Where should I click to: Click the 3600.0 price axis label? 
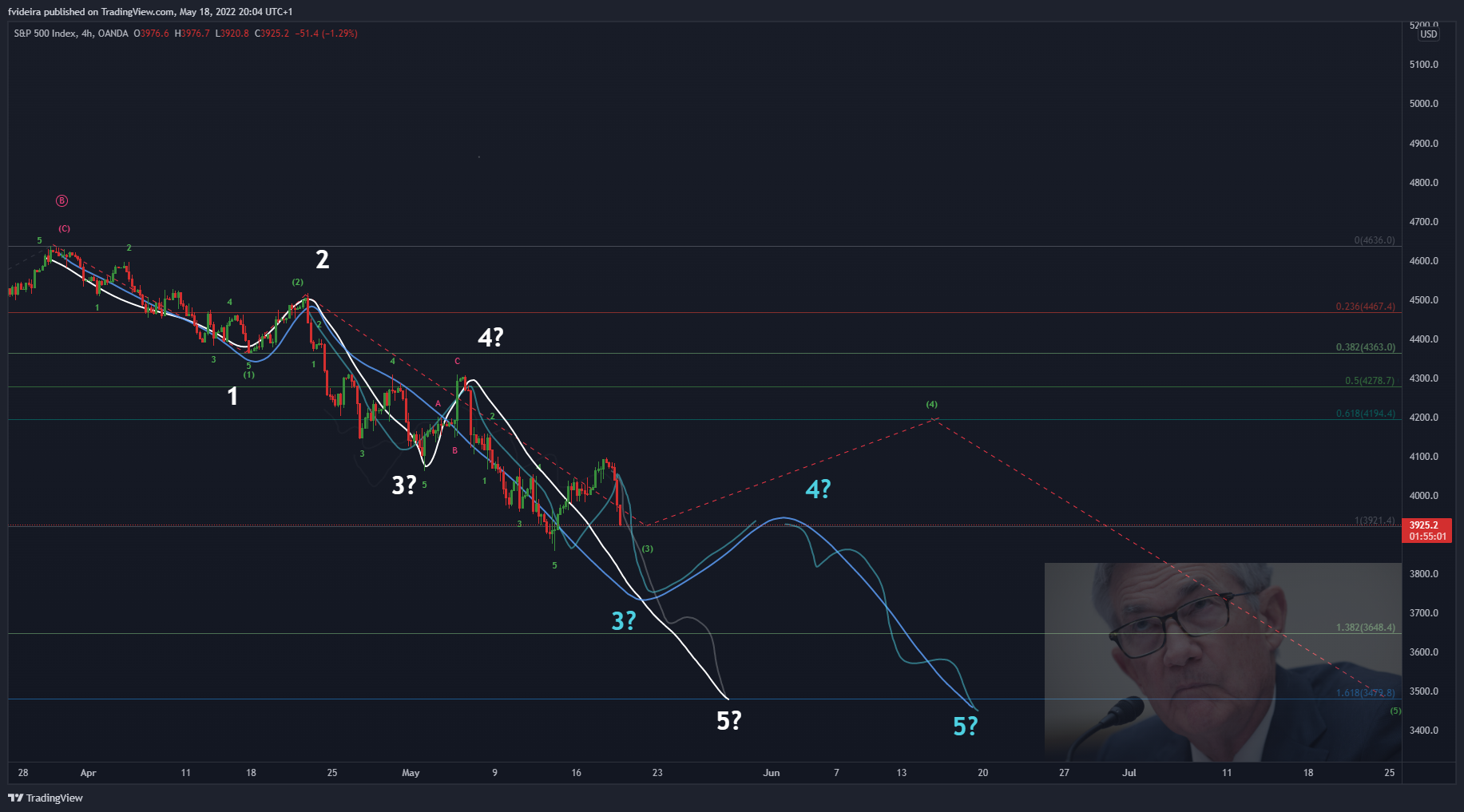click(1424, 652)
